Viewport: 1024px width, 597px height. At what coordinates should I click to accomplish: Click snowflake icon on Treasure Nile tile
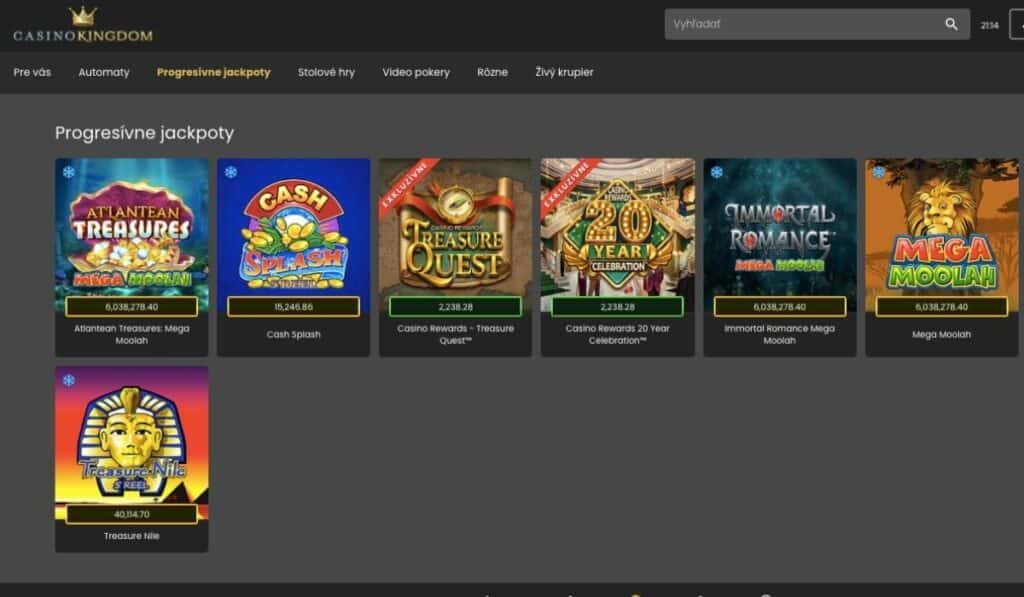point(69,381)
